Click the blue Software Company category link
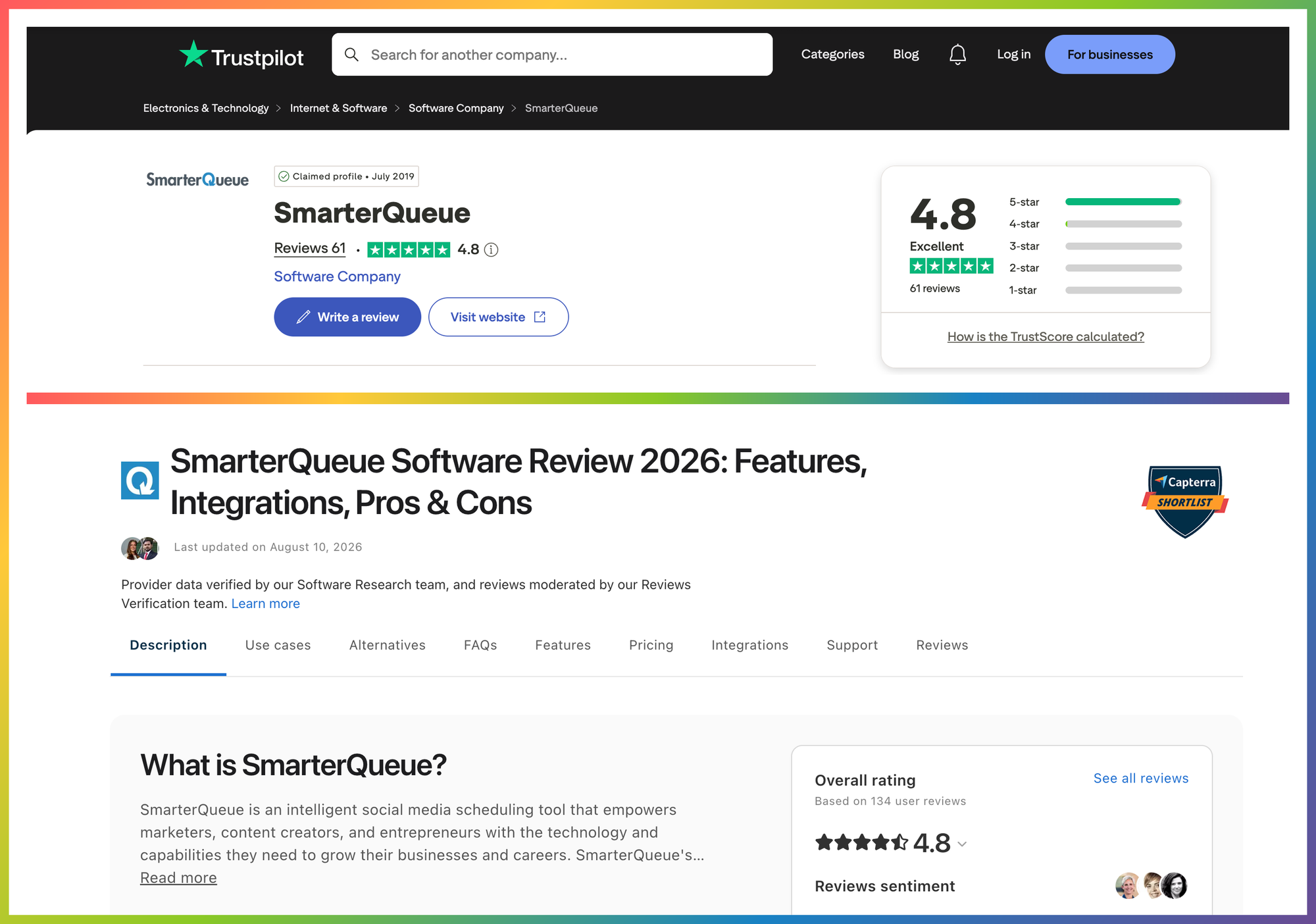Screen dimensions: 1316x924 [338, 276]
